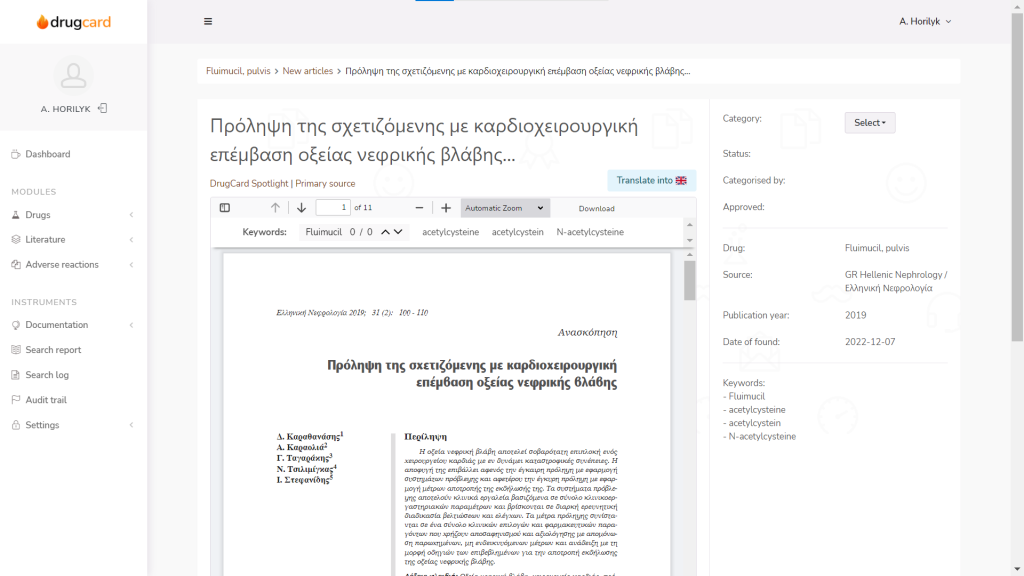Zoom in the PDF with plus

(x=445, y=208)
